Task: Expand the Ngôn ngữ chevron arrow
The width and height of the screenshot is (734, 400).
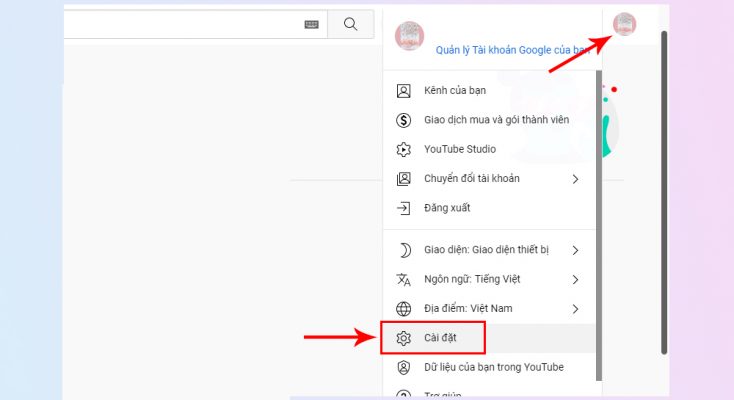Action: 575,280
